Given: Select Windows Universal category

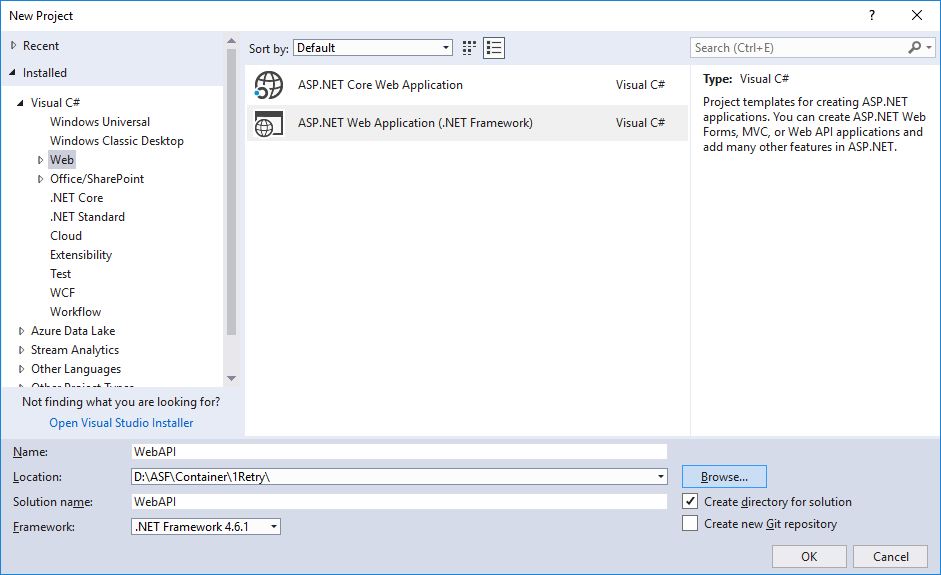Looking at the screenshot, I should pos(100,122).
